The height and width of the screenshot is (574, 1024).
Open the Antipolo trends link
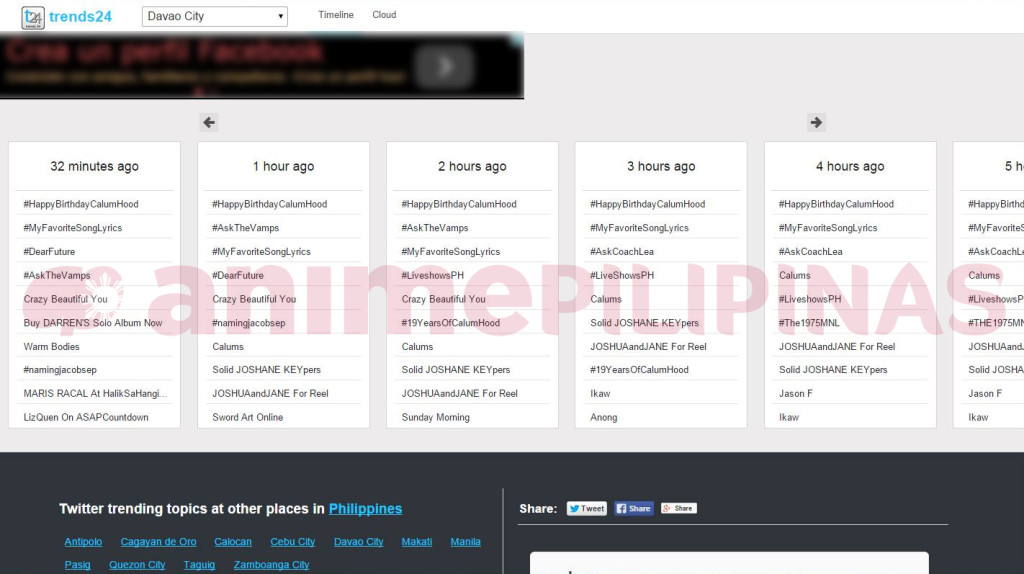[x=83, y=542]
